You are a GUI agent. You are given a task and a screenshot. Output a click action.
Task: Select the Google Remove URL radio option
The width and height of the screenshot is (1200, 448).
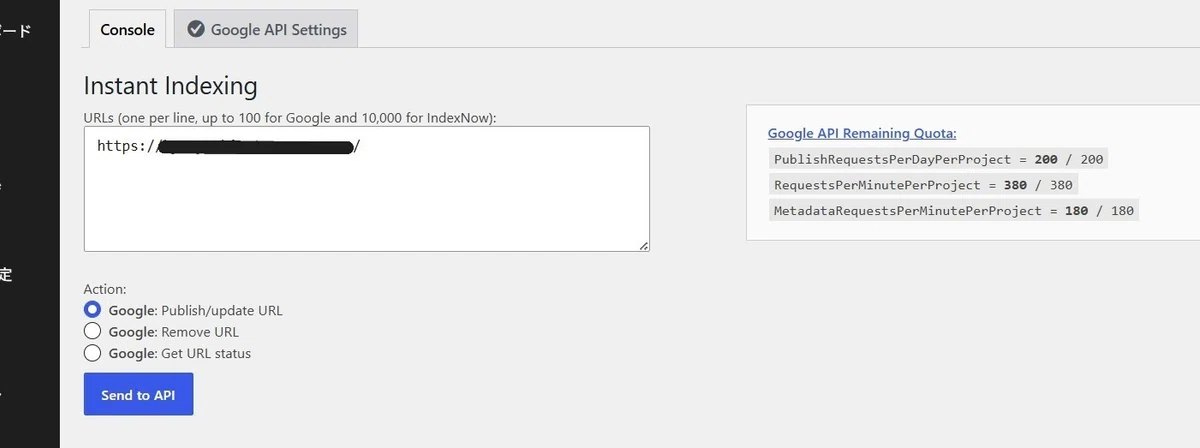tap(92, 331)
